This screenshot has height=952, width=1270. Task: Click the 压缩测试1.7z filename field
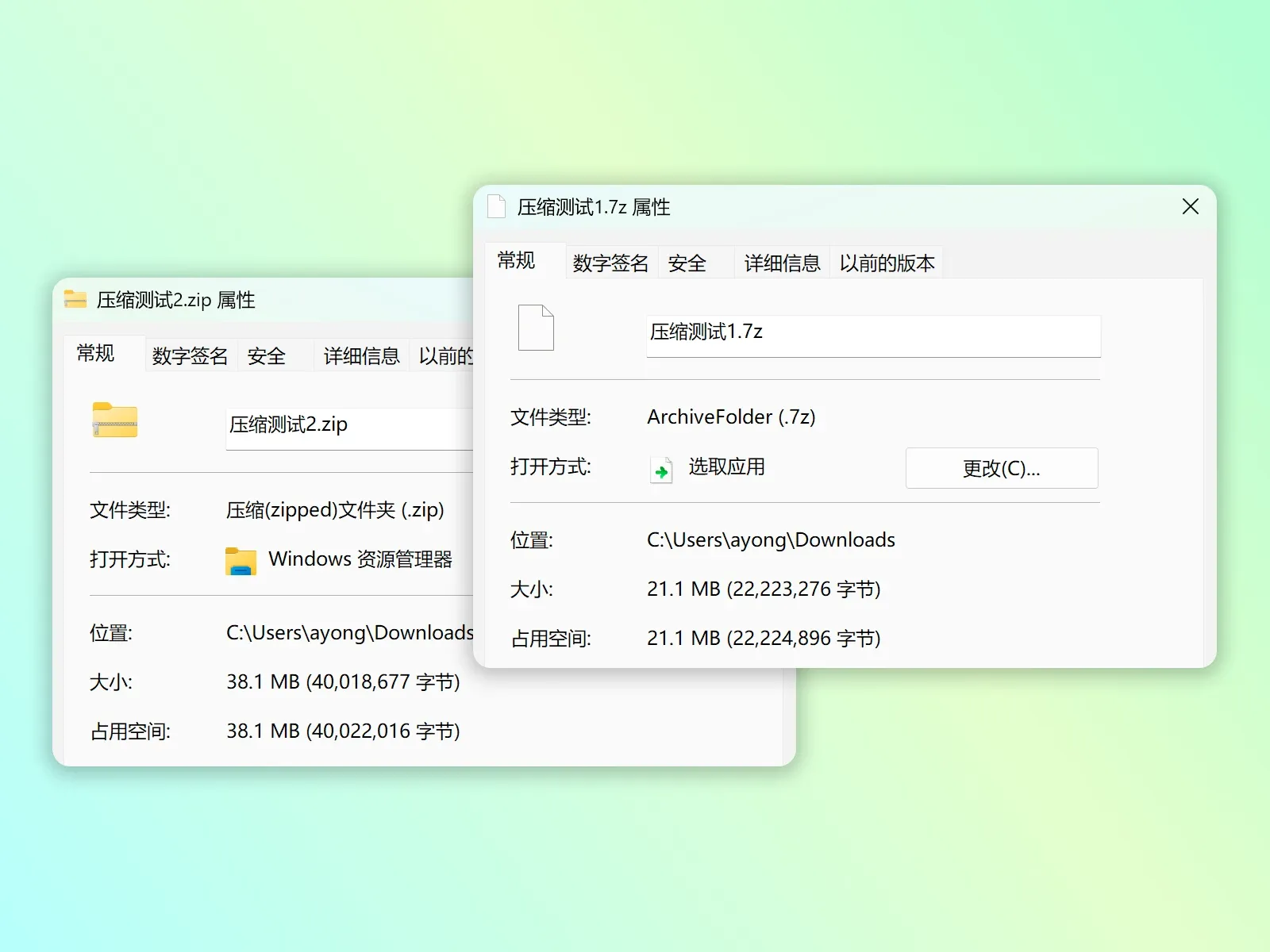[873, 335]
